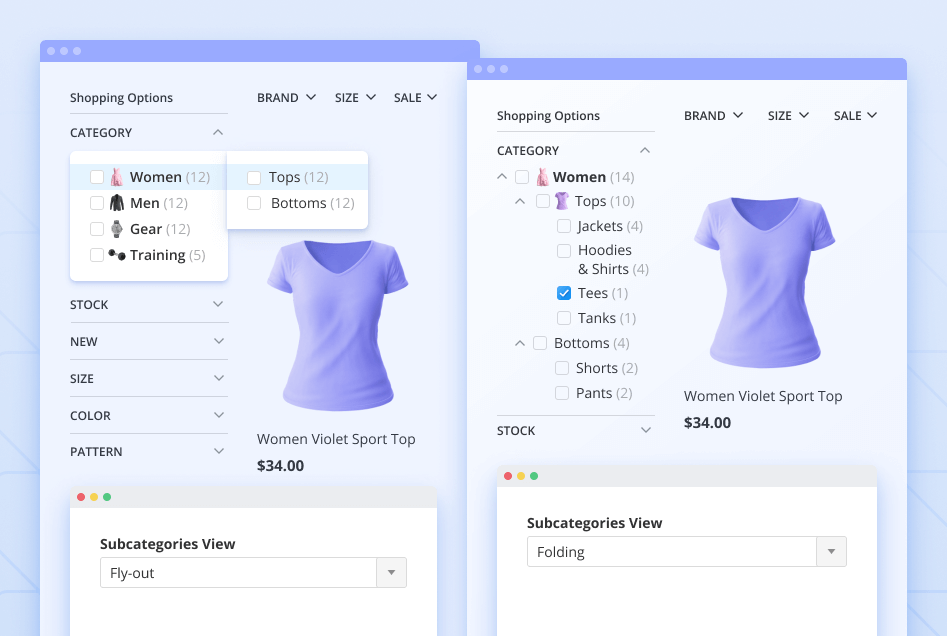Screen dimensions: 947x636
Task: Check the Jackets (4) checkbox
Action: [x=564, y=226]
